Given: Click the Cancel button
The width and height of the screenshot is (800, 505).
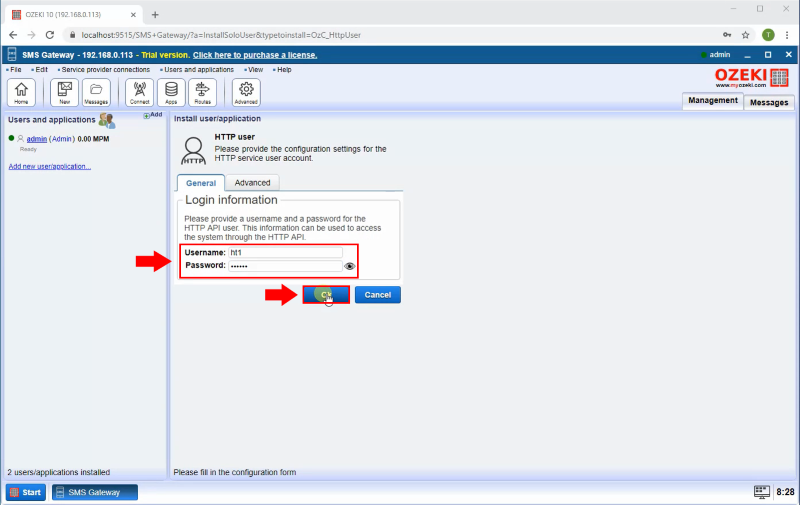Looking at the screenshot, I should point(378,295).
